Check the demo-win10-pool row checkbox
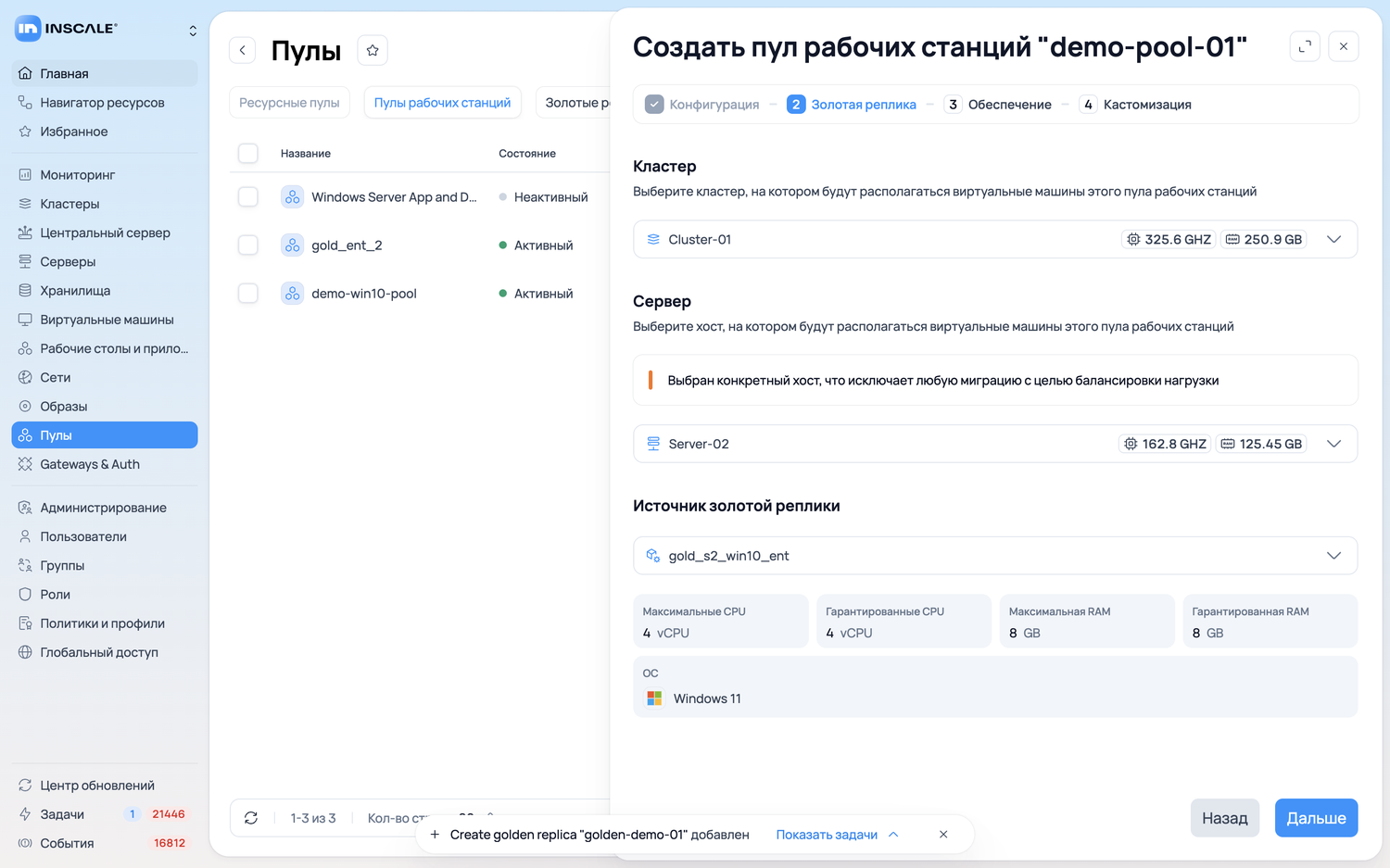Image resolution: width=1390 pixels, height=868 pixels. coord(248,293)
